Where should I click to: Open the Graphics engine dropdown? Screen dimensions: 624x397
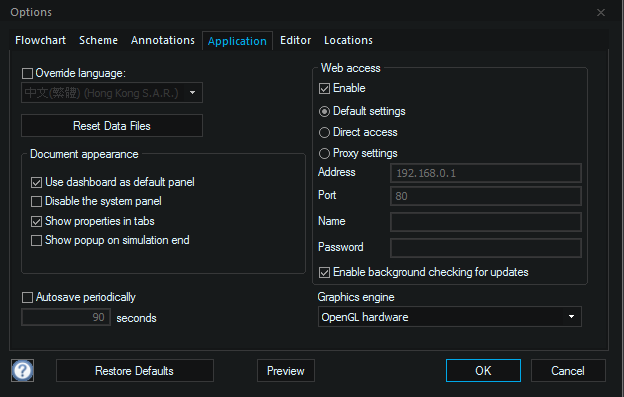pos(450,317)
